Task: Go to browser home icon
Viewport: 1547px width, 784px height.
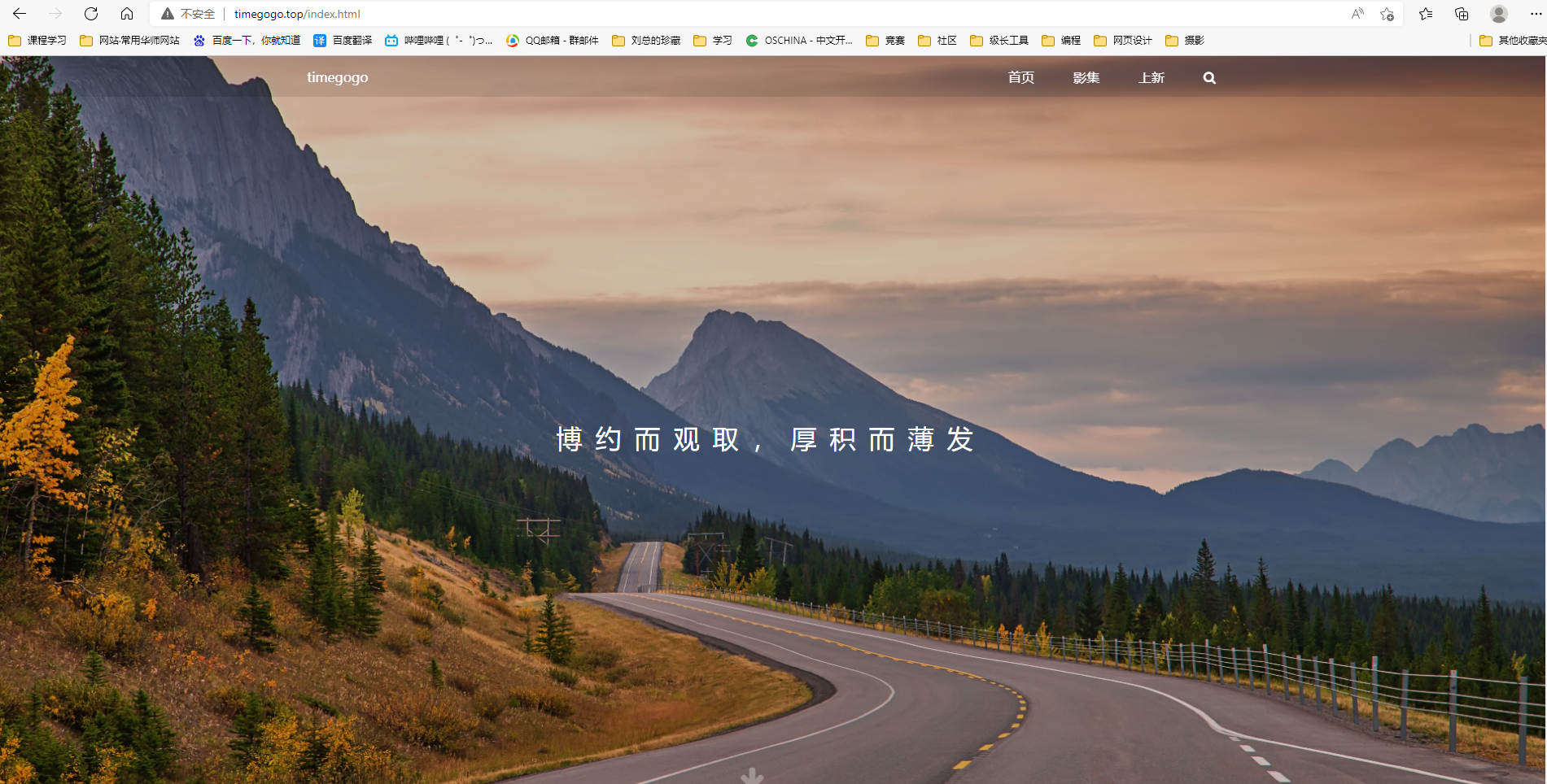Action: [127, 14]
